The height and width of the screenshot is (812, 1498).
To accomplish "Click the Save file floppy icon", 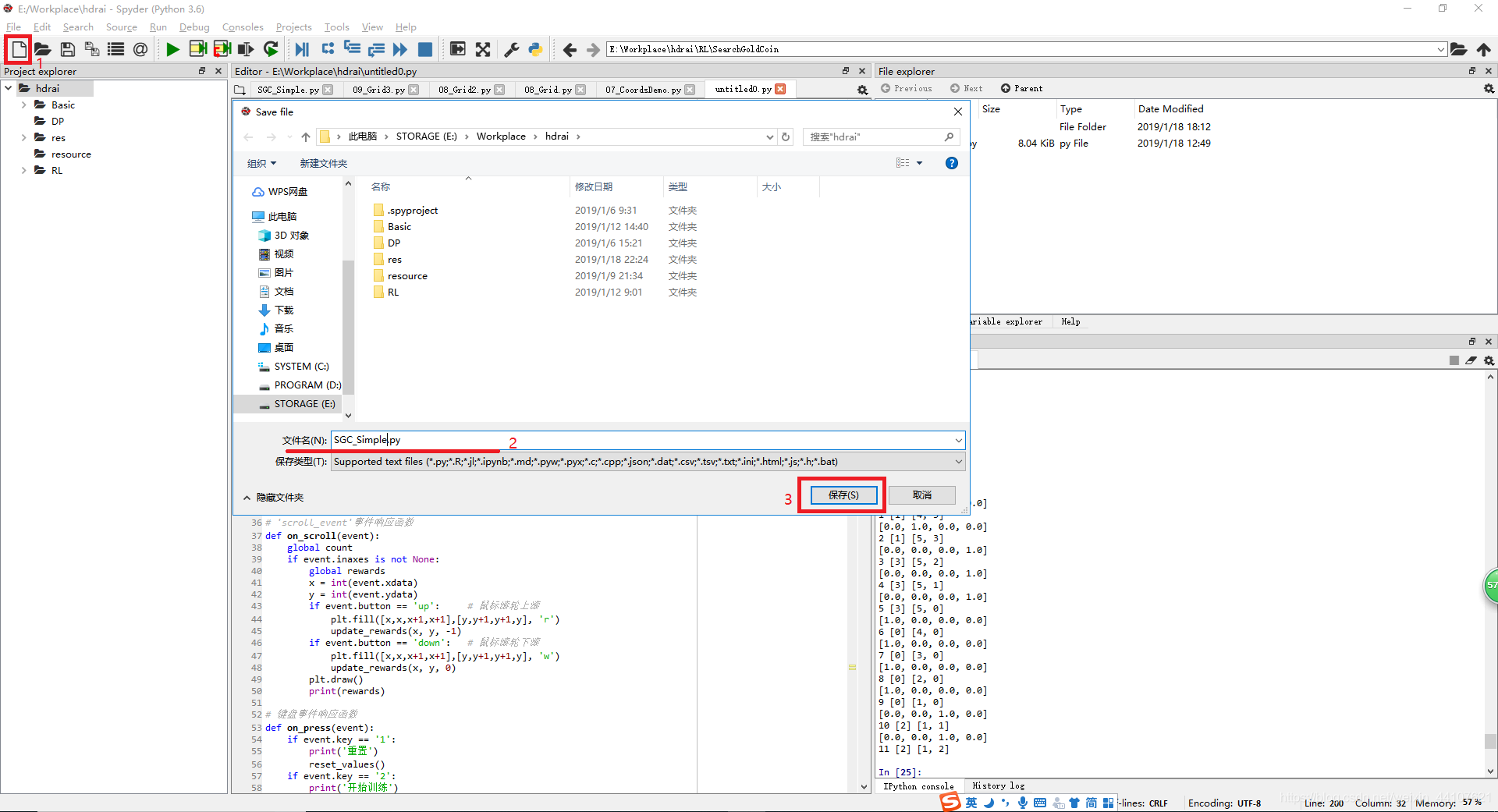I will coord(67,50).
